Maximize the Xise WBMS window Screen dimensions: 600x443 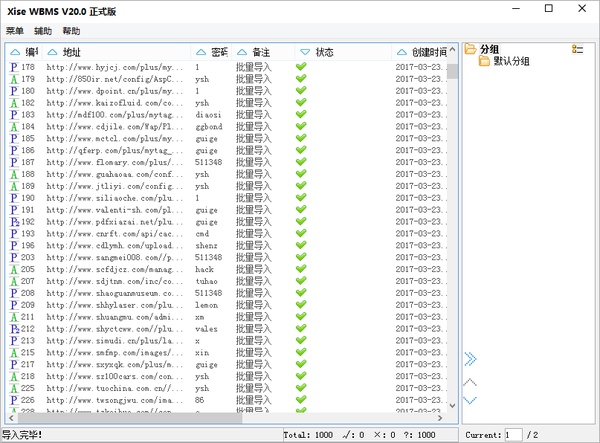549,8
